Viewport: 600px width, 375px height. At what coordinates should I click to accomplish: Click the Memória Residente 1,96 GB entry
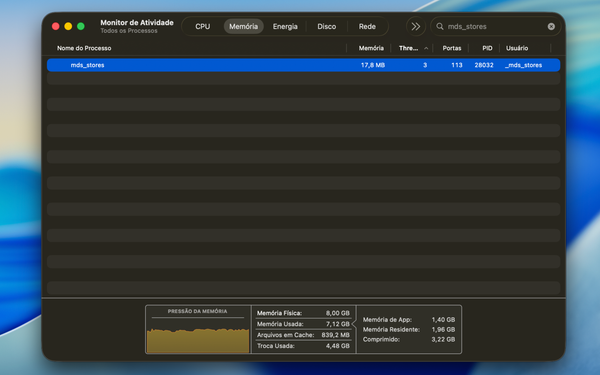[409, 329]
